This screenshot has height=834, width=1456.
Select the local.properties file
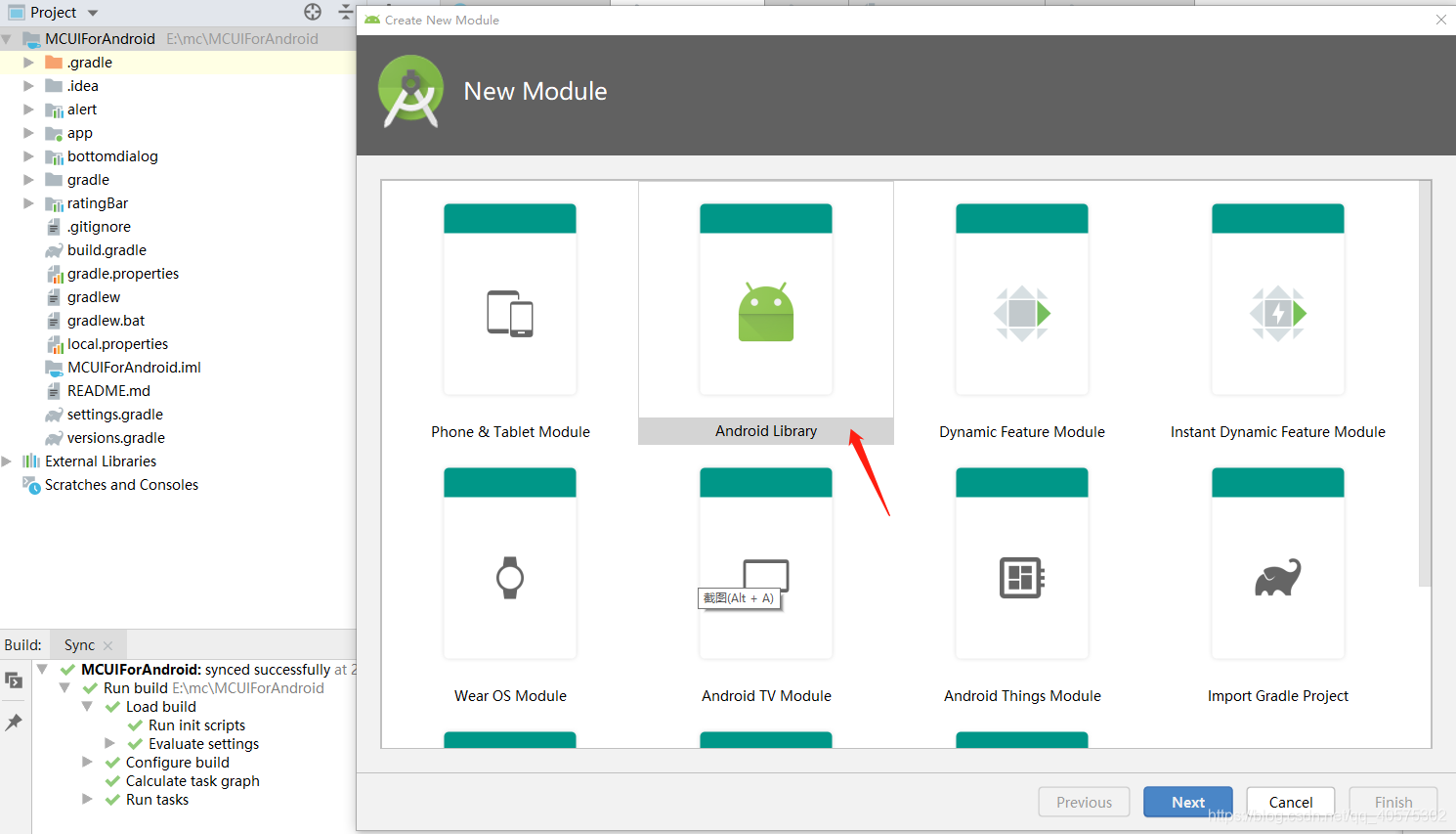(x=117, y=344)
